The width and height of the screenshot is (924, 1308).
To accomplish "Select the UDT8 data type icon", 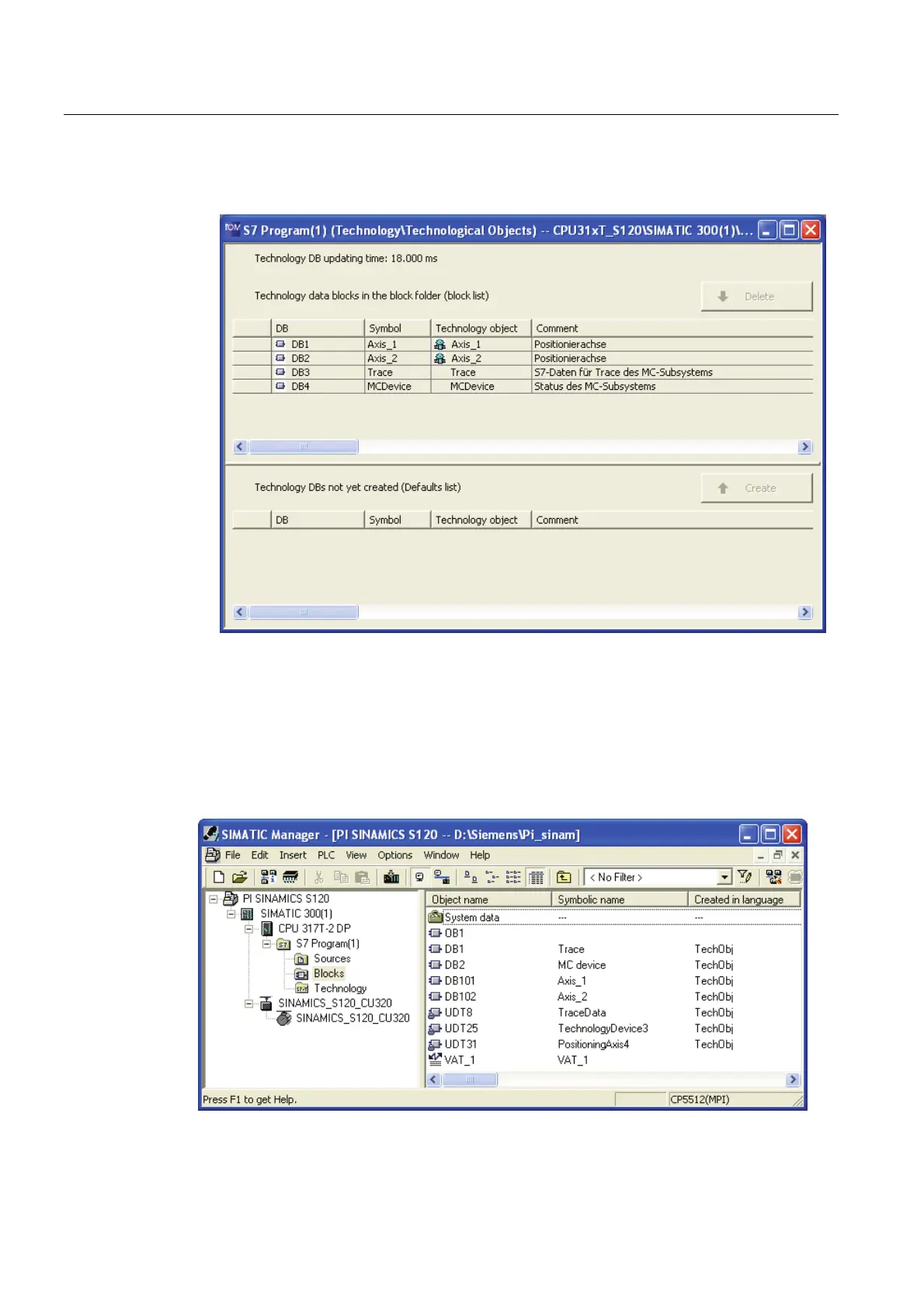I will click(x=436, y=1013).
